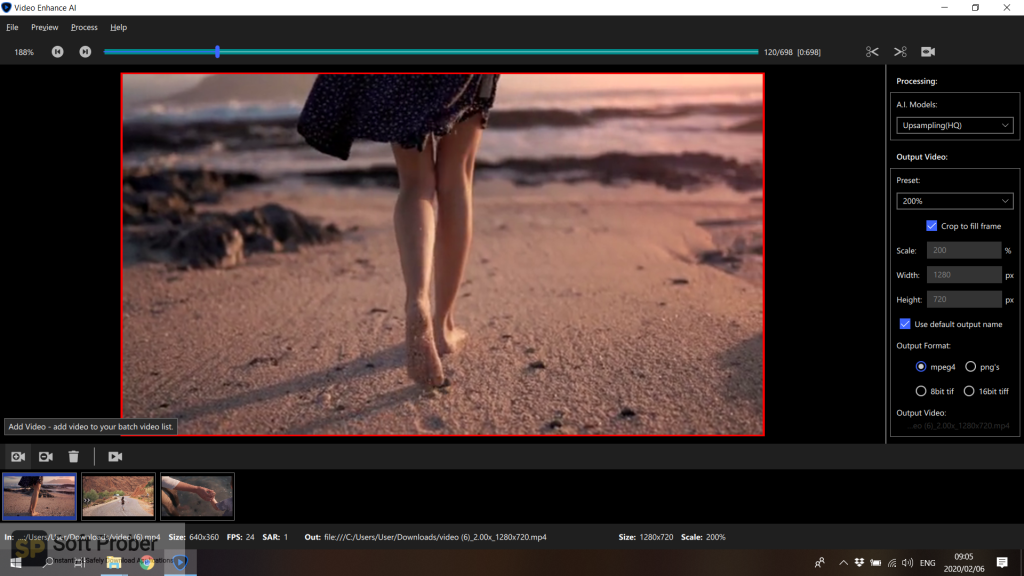Click the trash icon to clear videos
The height and width of the screenshot is (576, 1024).
coord(74,457)
